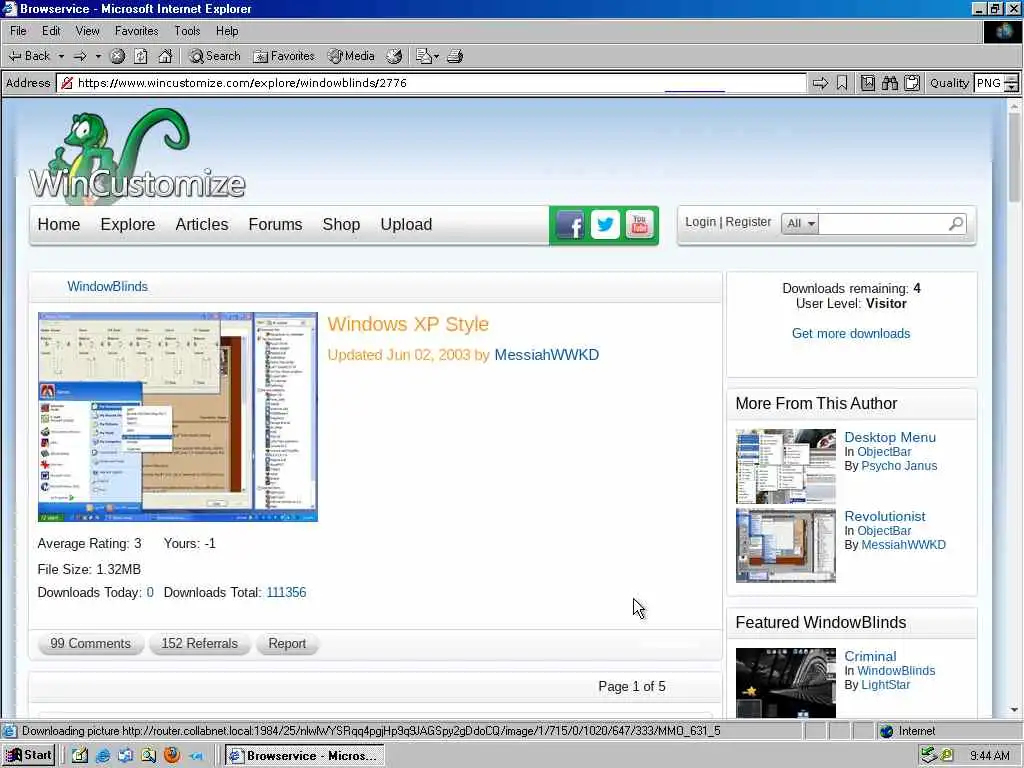Open the Desktop Menu thumbnail image
This screenshot has width=1024, height=768.
click(x=786, y=466)
